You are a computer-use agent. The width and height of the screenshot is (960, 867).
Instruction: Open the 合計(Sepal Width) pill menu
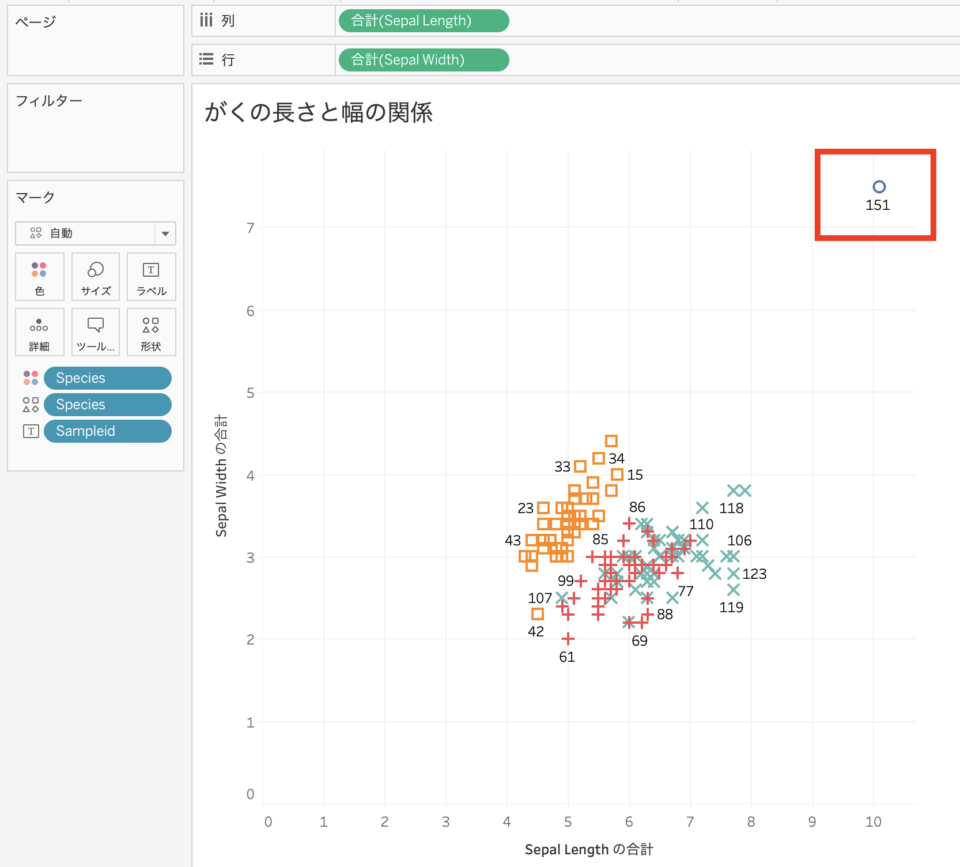[x=423, y=59]
